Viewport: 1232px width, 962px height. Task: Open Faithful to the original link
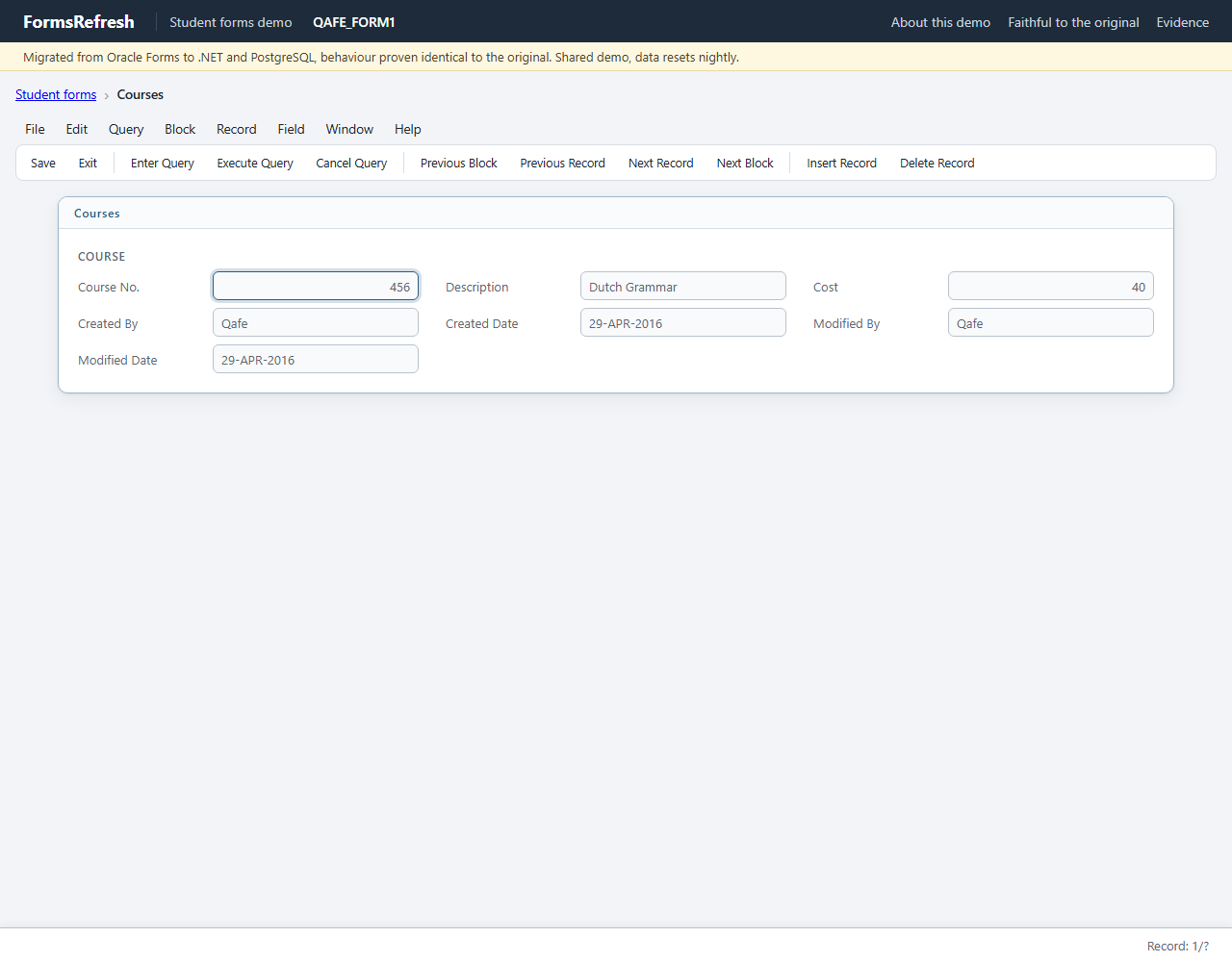click(x=1073, y=22)
